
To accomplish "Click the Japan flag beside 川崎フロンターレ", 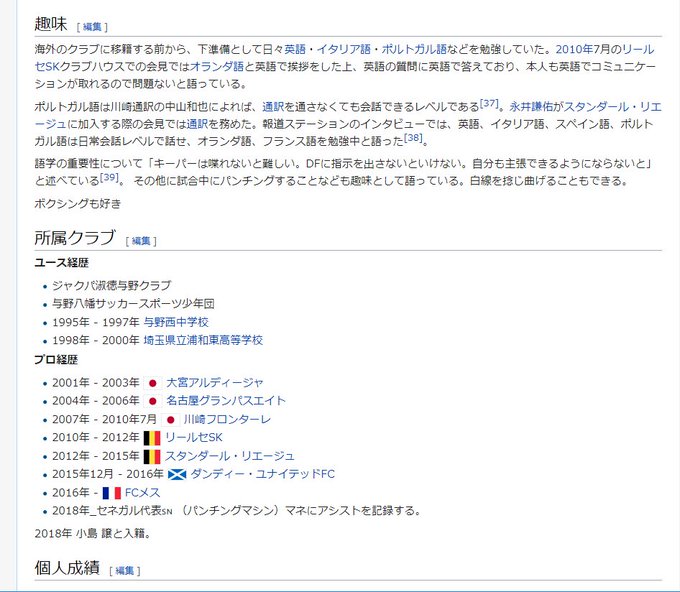I will tap(170, 420).
